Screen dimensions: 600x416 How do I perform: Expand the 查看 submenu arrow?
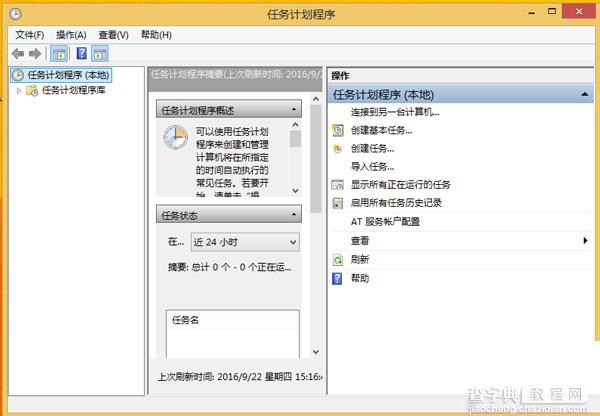click(585, 240)
